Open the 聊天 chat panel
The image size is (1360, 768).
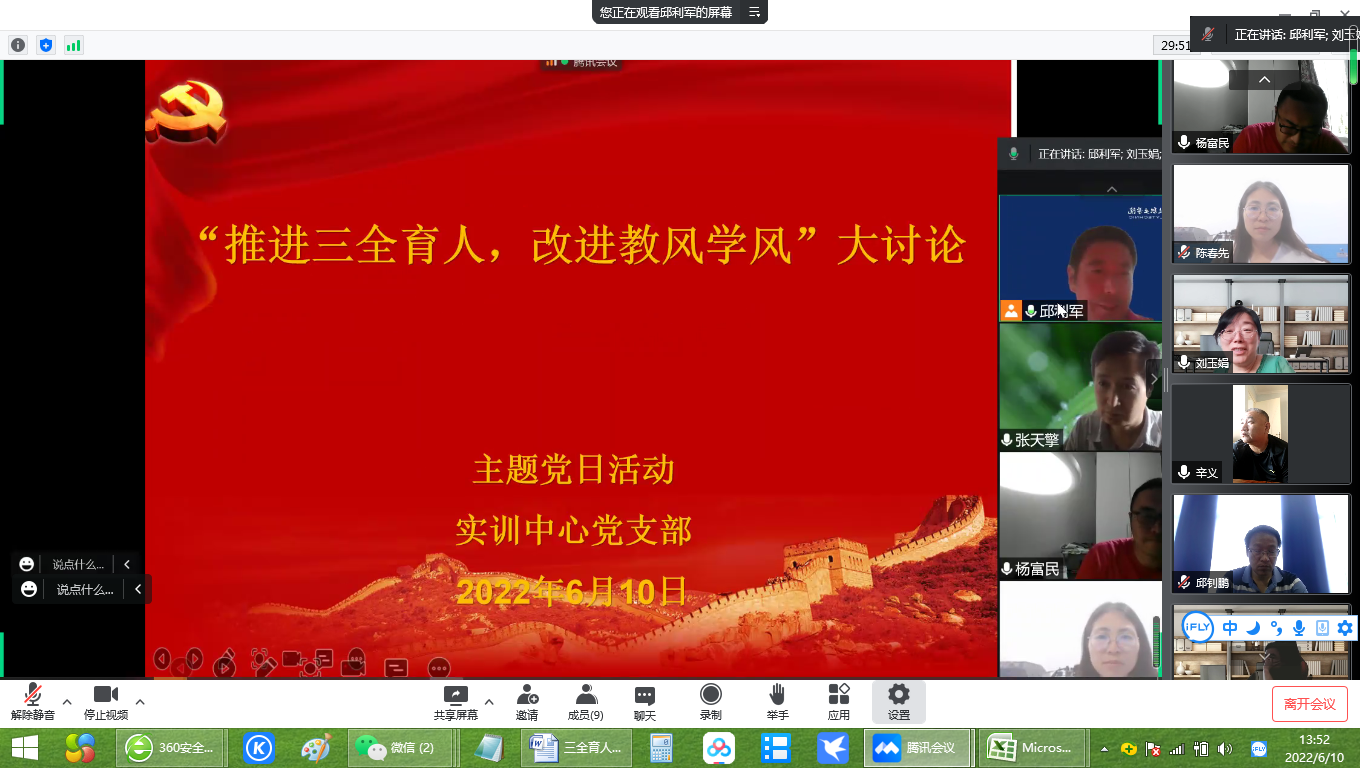tap(645, 702)
